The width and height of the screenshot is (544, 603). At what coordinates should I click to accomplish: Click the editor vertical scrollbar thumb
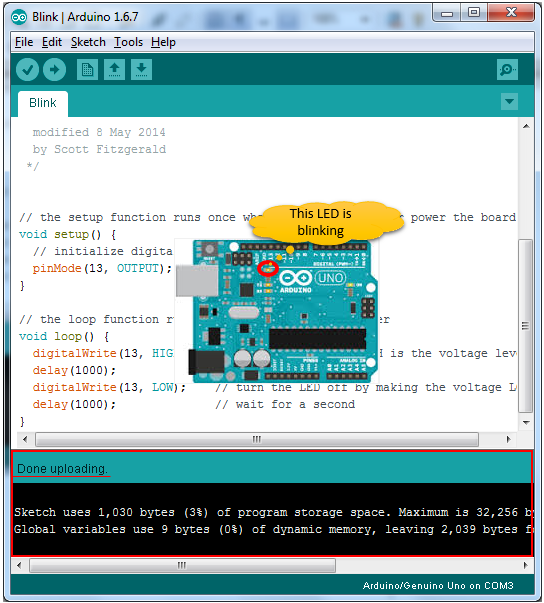(x=526, y=326)
